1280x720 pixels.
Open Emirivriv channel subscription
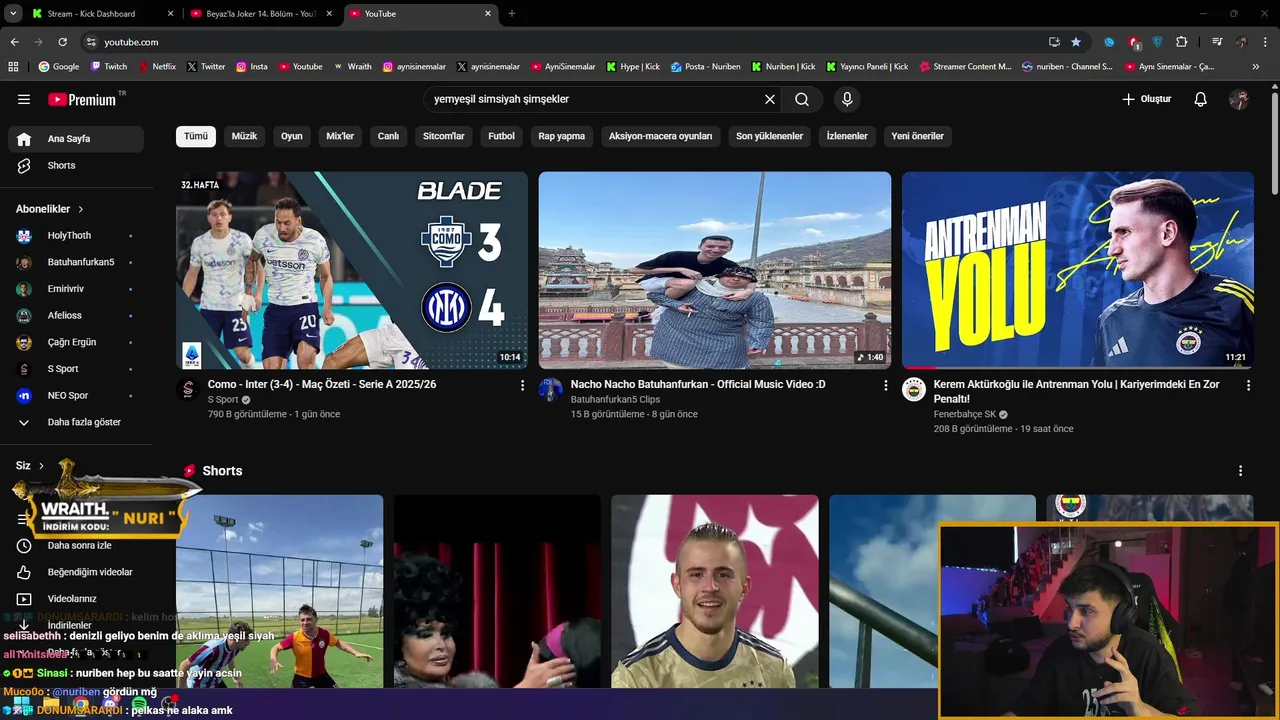point(76,289)
